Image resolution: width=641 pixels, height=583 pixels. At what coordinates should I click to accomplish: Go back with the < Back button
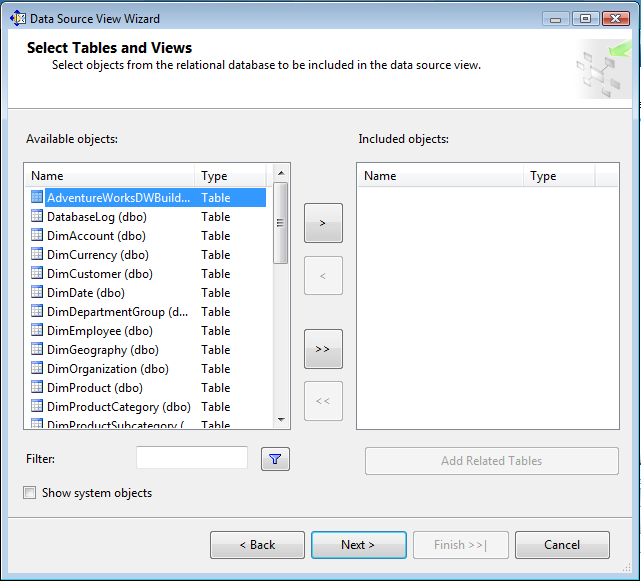coord(258,545)
